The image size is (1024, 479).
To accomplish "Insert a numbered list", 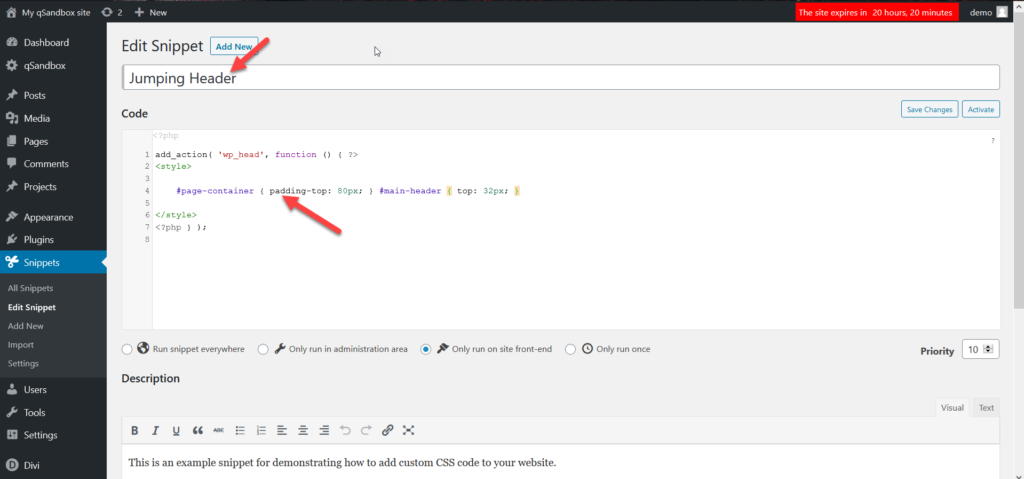I will [x=261, y=430].
